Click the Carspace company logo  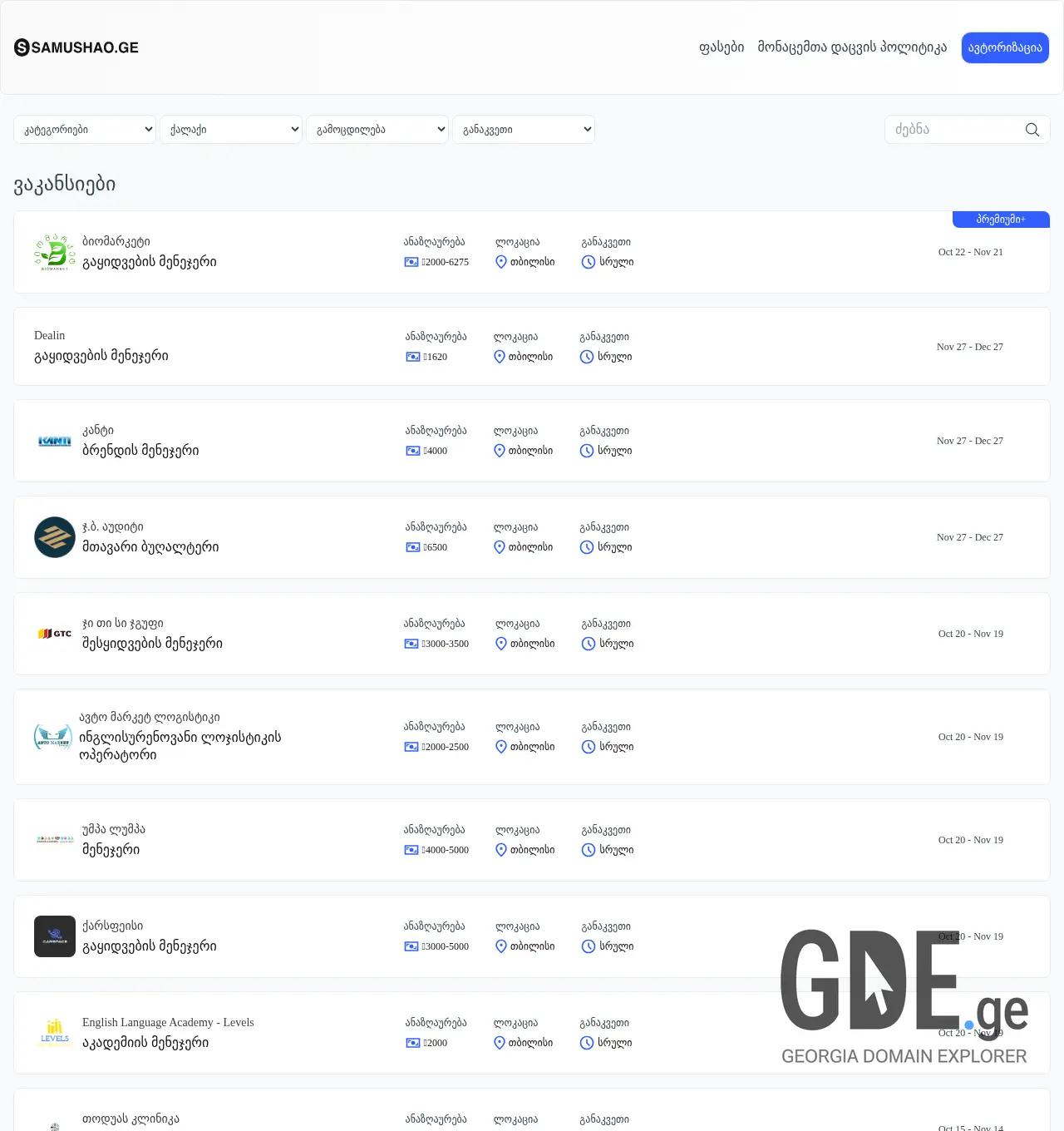pyautogui.click(x=55, y=936)
